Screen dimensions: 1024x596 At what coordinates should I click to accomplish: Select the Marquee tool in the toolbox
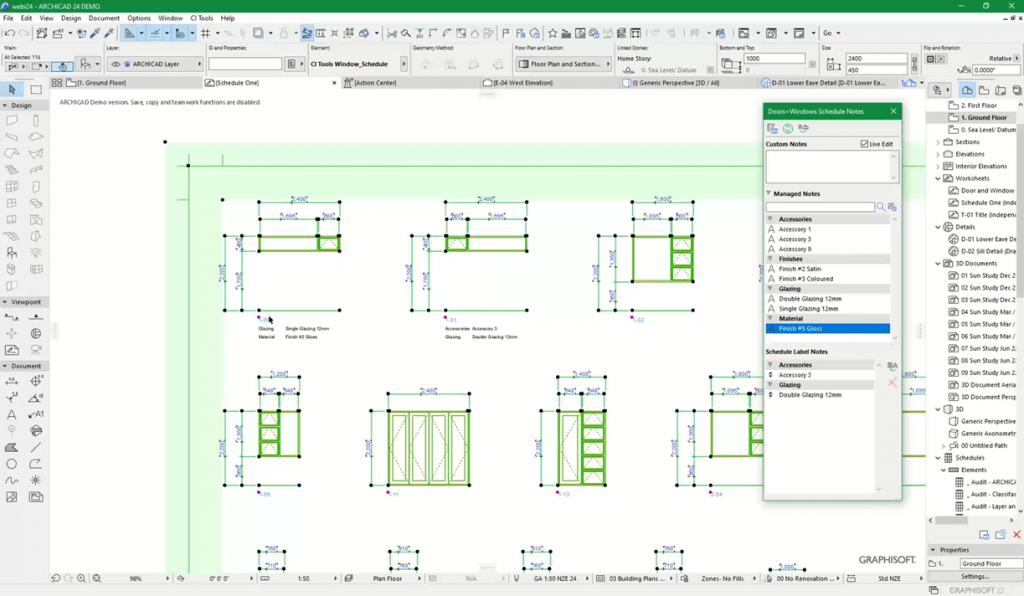coord(36,89)
